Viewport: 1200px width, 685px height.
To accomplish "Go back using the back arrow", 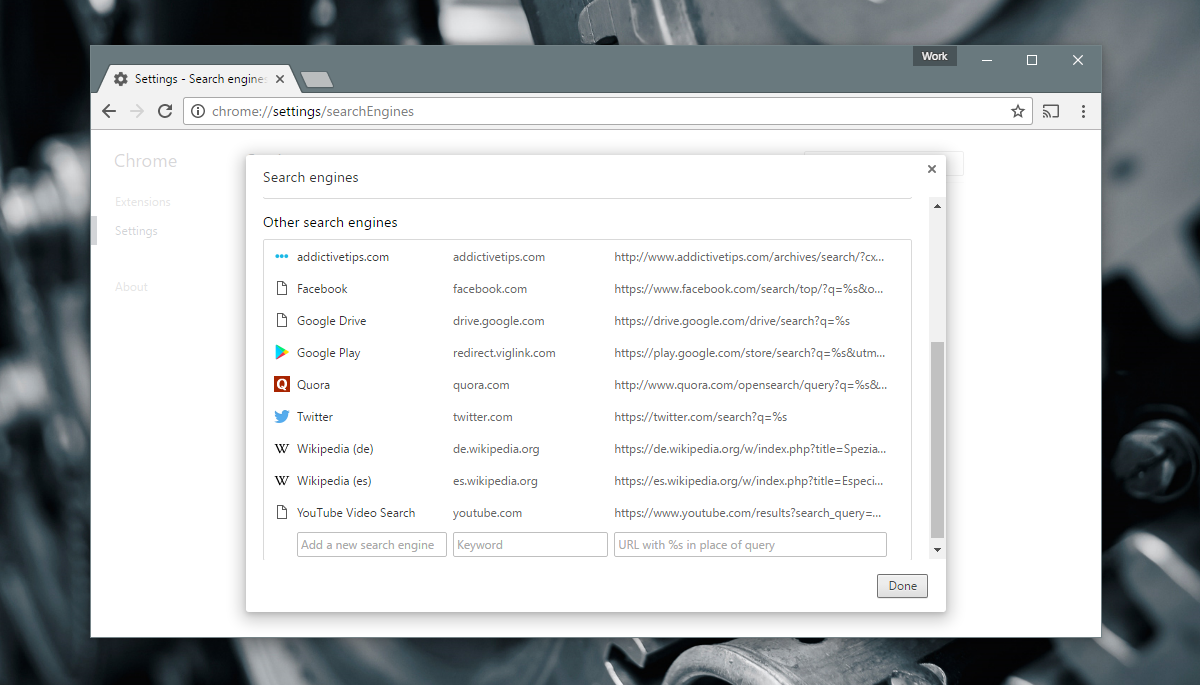I will (x=109, y=111).
